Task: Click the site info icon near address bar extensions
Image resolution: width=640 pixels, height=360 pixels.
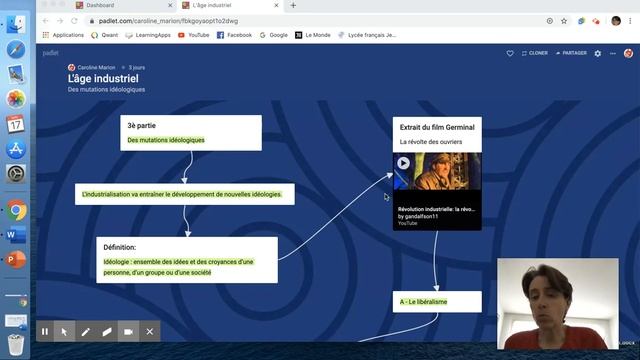Action: tap(549, 21)
